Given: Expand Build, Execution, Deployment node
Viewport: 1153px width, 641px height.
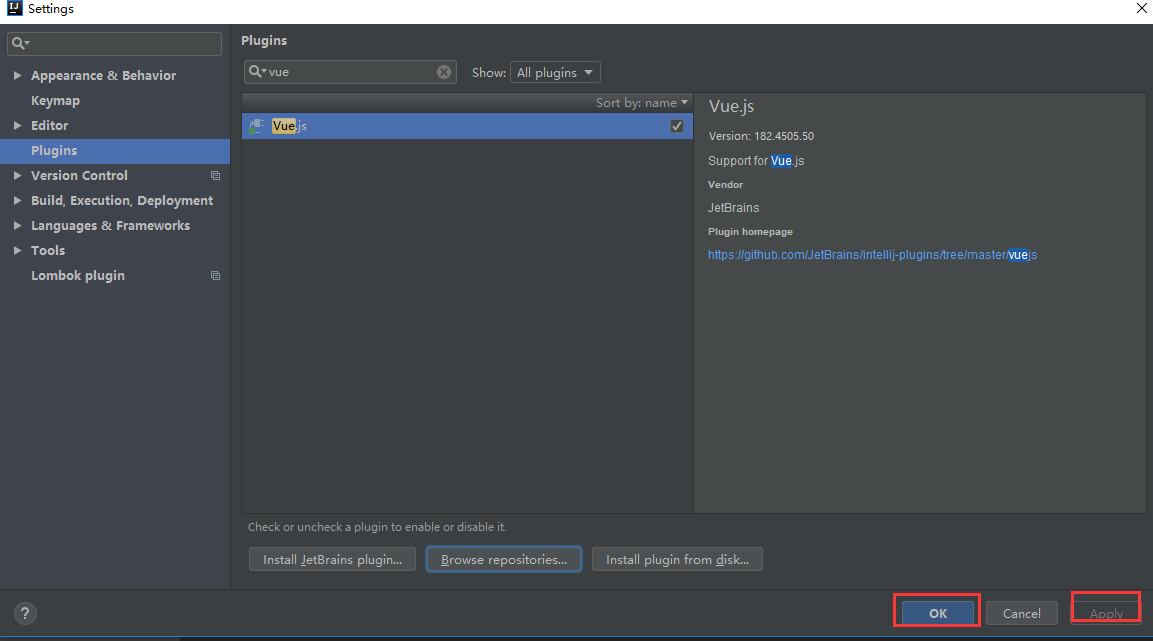Looking at the screenshot, I should 17,201.
